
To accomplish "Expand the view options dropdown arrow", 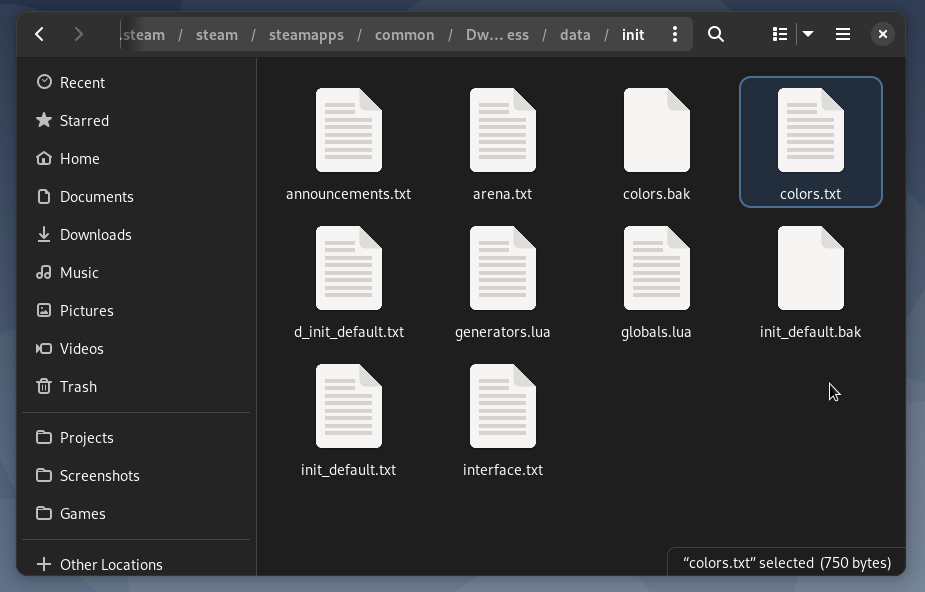I will [808, 34].
